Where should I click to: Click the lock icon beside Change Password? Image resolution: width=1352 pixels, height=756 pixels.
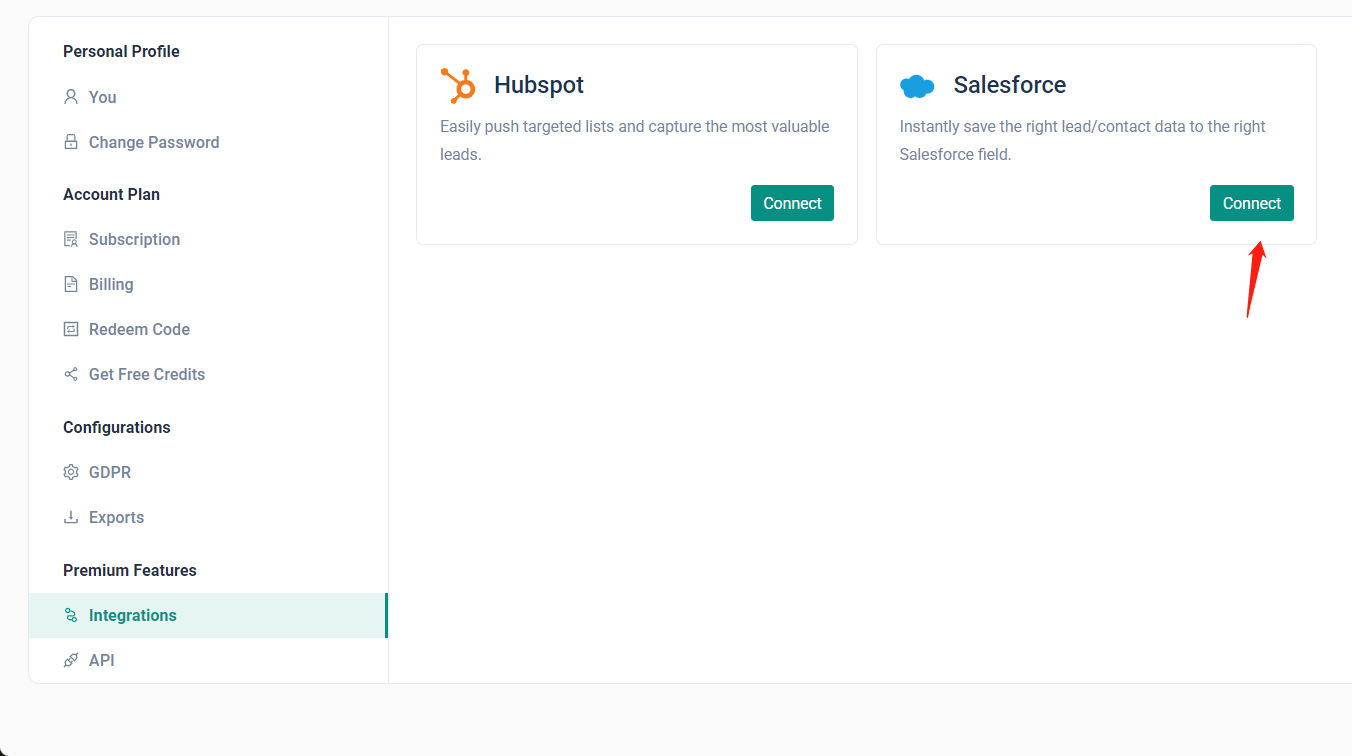[x=71, y=142]
